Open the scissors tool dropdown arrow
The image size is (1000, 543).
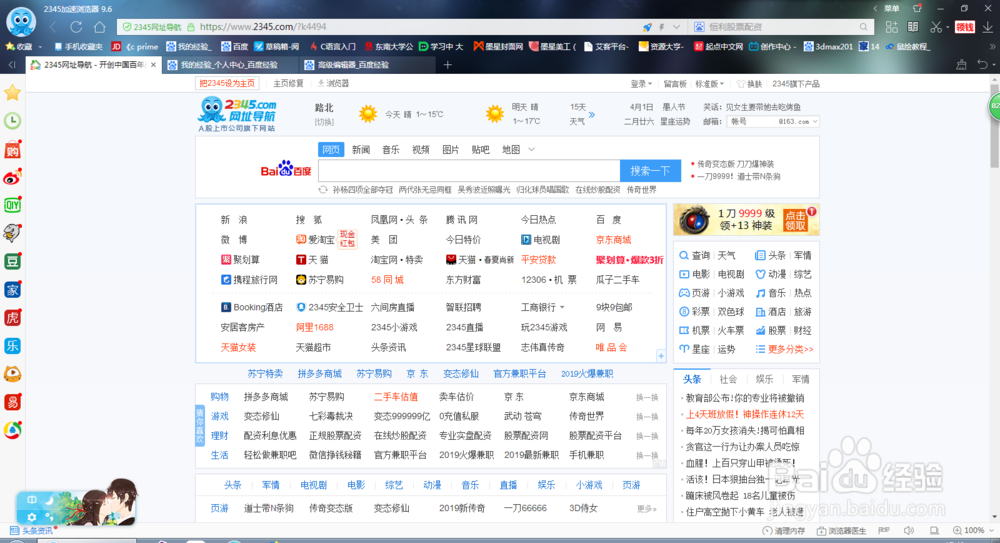click(x=947, y=27)
